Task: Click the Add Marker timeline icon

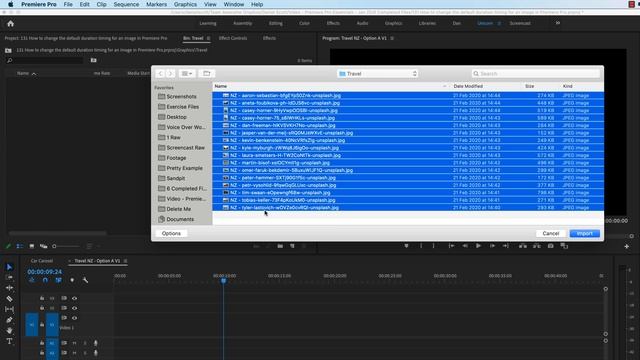Action: coord(72,280)
